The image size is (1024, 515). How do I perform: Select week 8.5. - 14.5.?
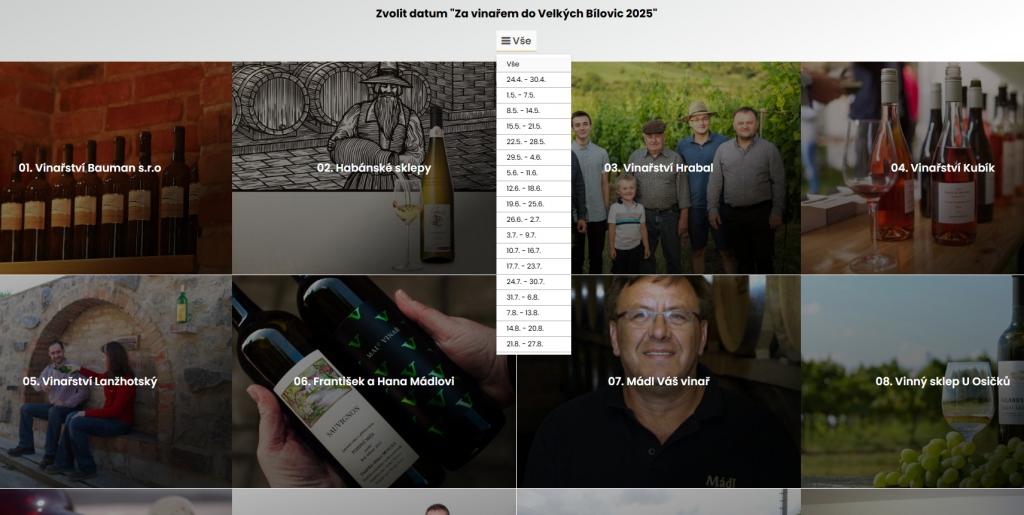pyautogui.click(x=534, y=111)
